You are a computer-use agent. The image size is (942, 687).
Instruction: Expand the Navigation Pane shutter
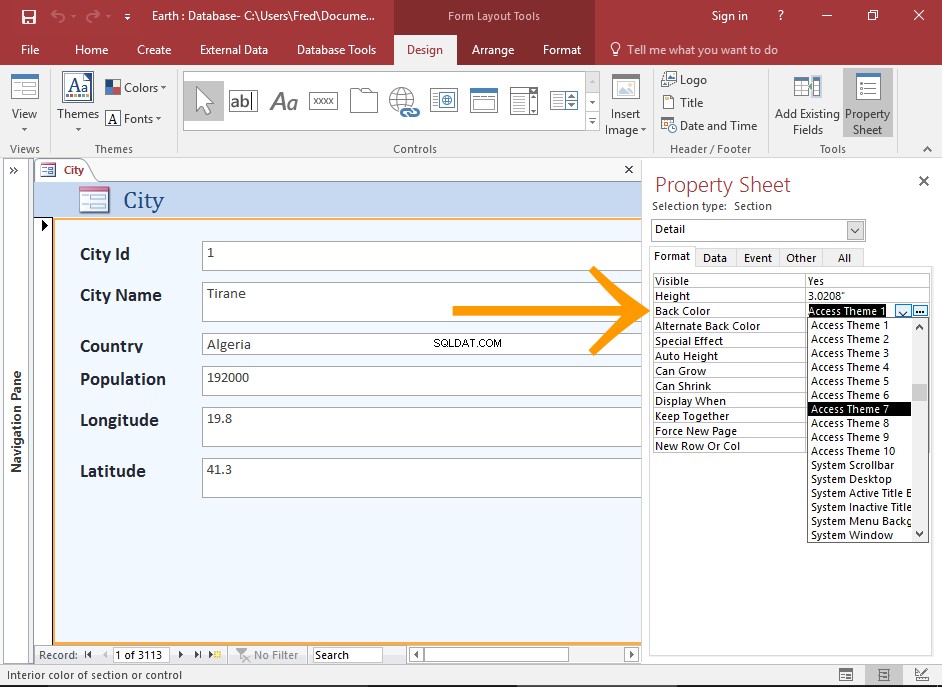pyautogui.click(x=14, y=171)
